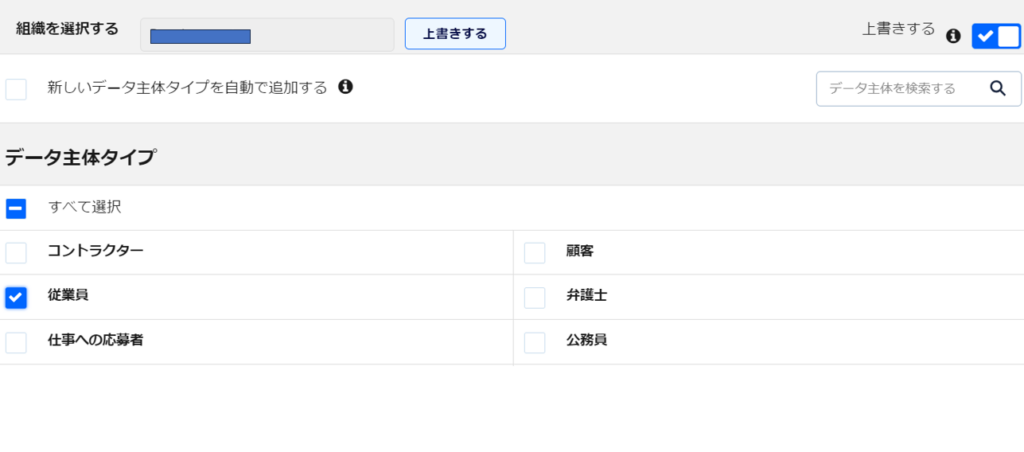Open the 組織を選択する organization field
1024x452 pixels.
(x=267, y=35)
